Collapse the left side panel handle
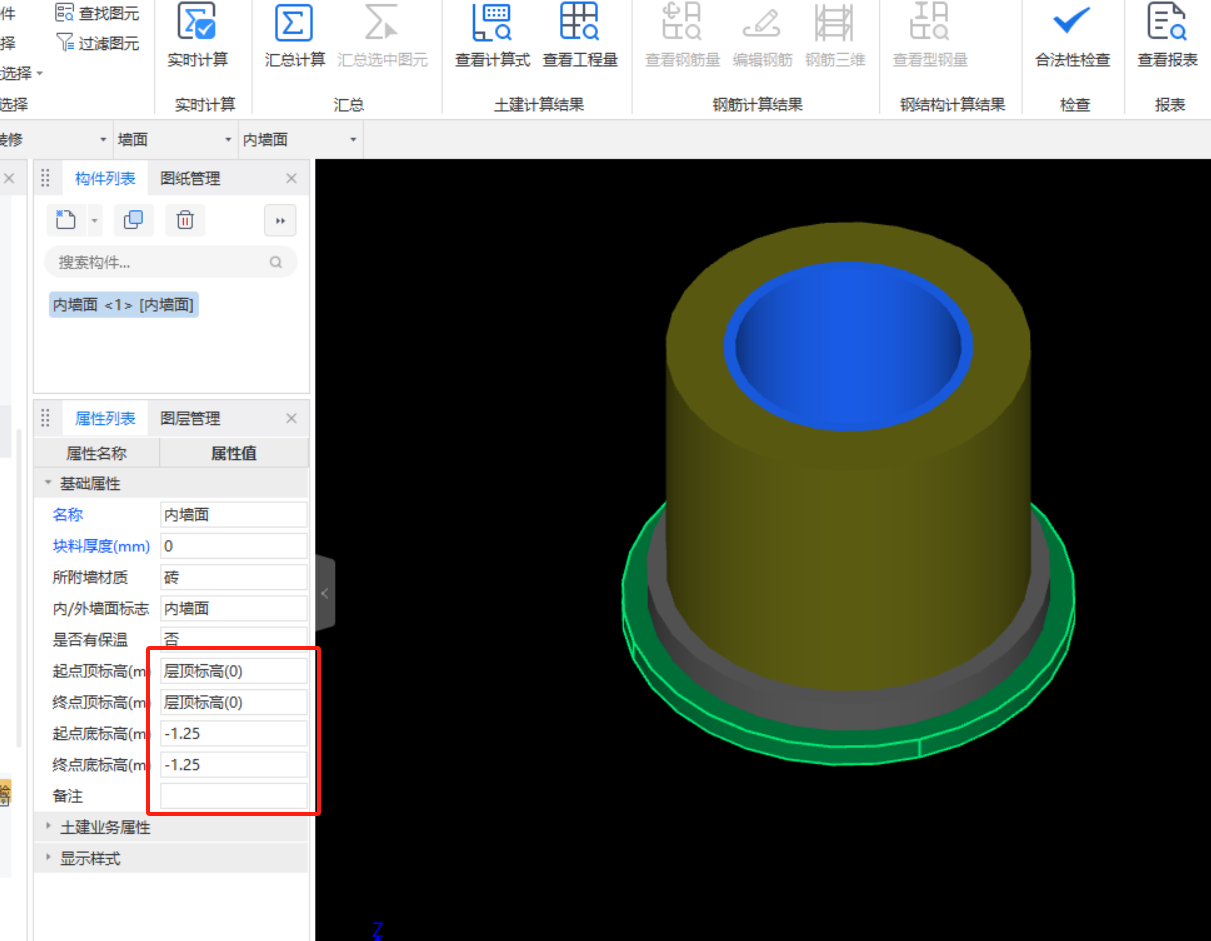Image resolution: width=1211 pixels, height=941 pixels. (325, 593)
